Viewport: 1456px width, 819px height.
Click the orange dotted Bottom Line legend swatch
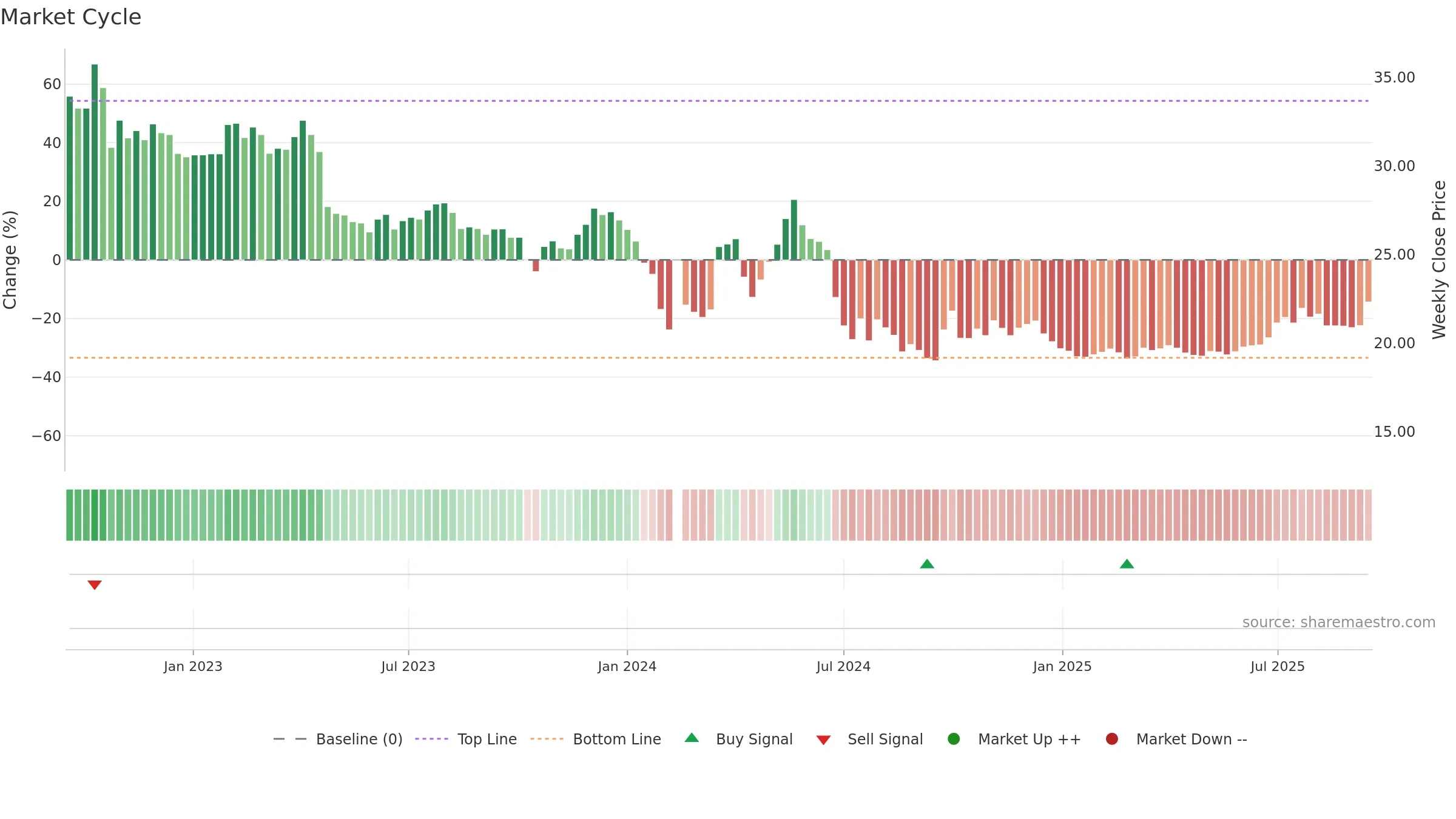[547, 739]
